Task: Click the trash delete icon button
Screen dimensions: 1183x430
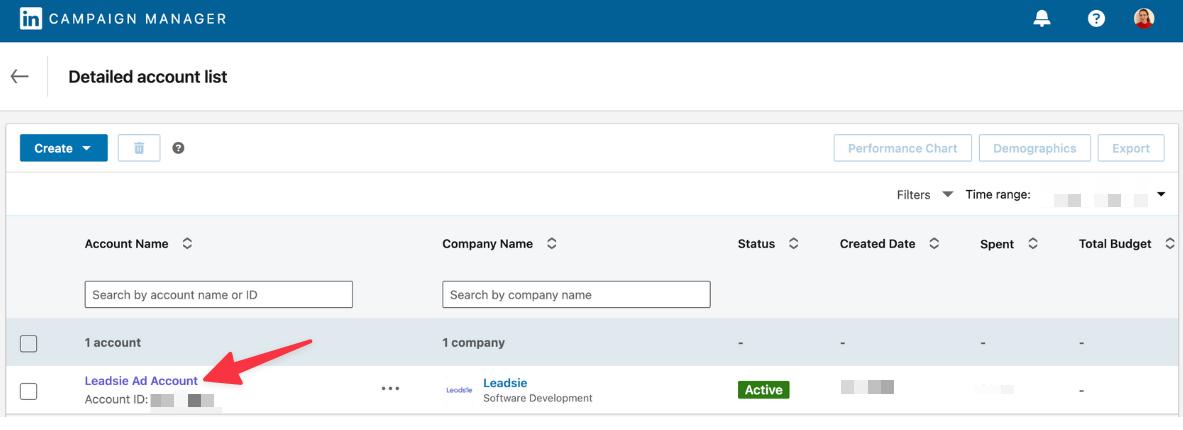Action: (139, 148)
